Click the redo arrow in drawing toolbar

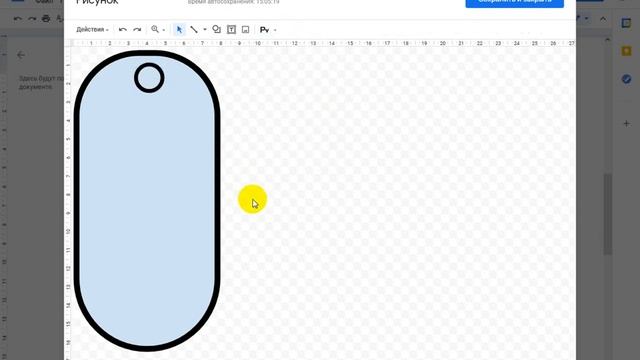[137, 29]
